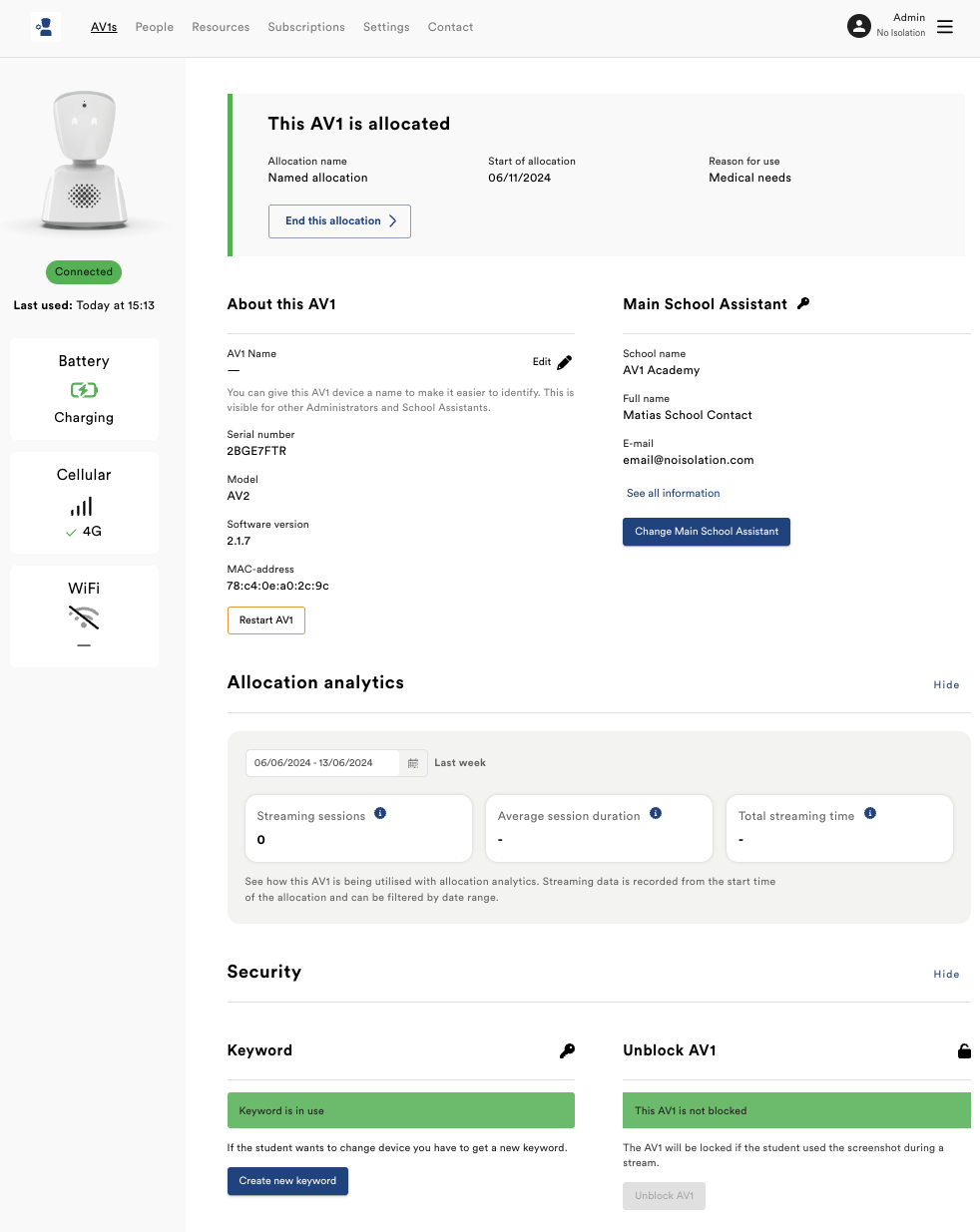Click the Restart AV1 button
This screenshot has height=1232, width=980.
click(266, 620)
